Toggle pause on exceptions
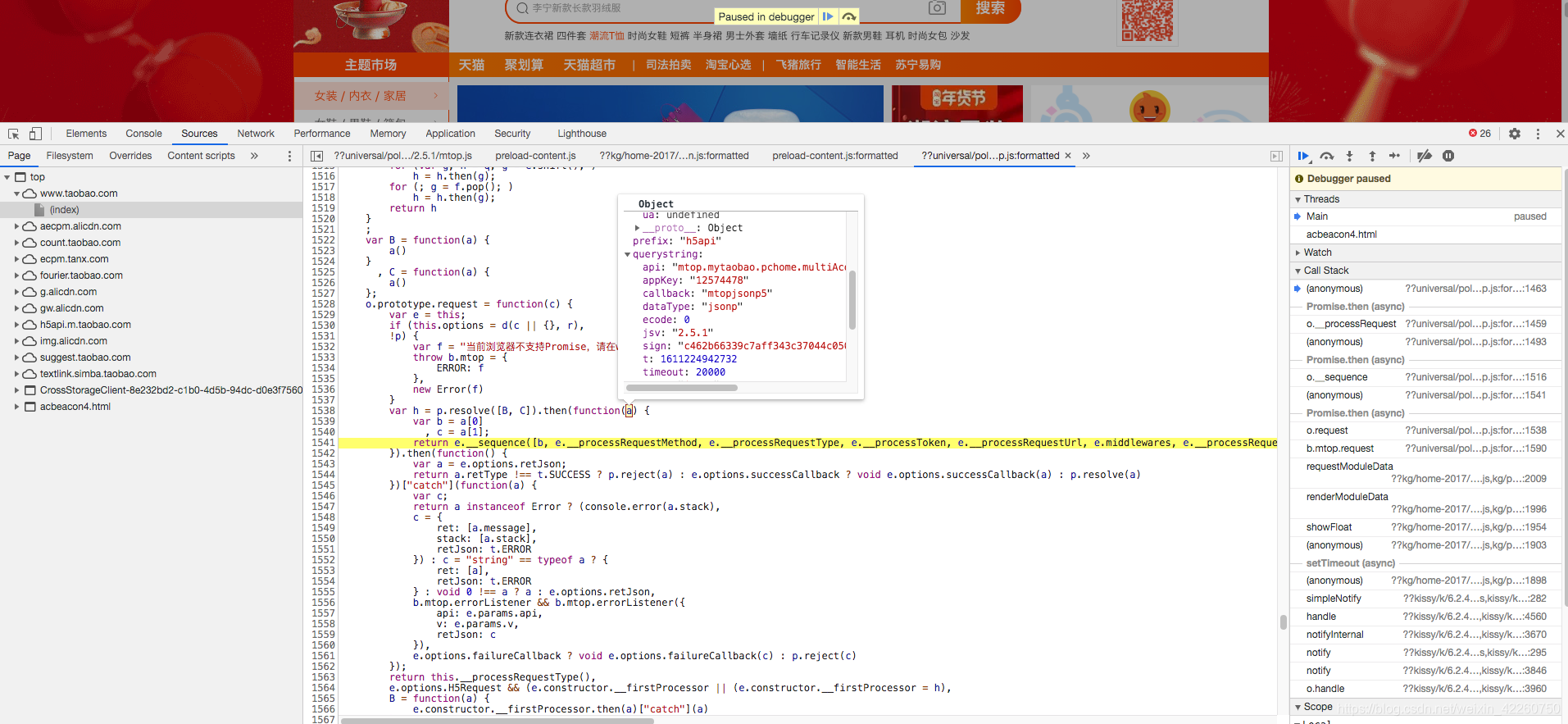 [1448, 156]
